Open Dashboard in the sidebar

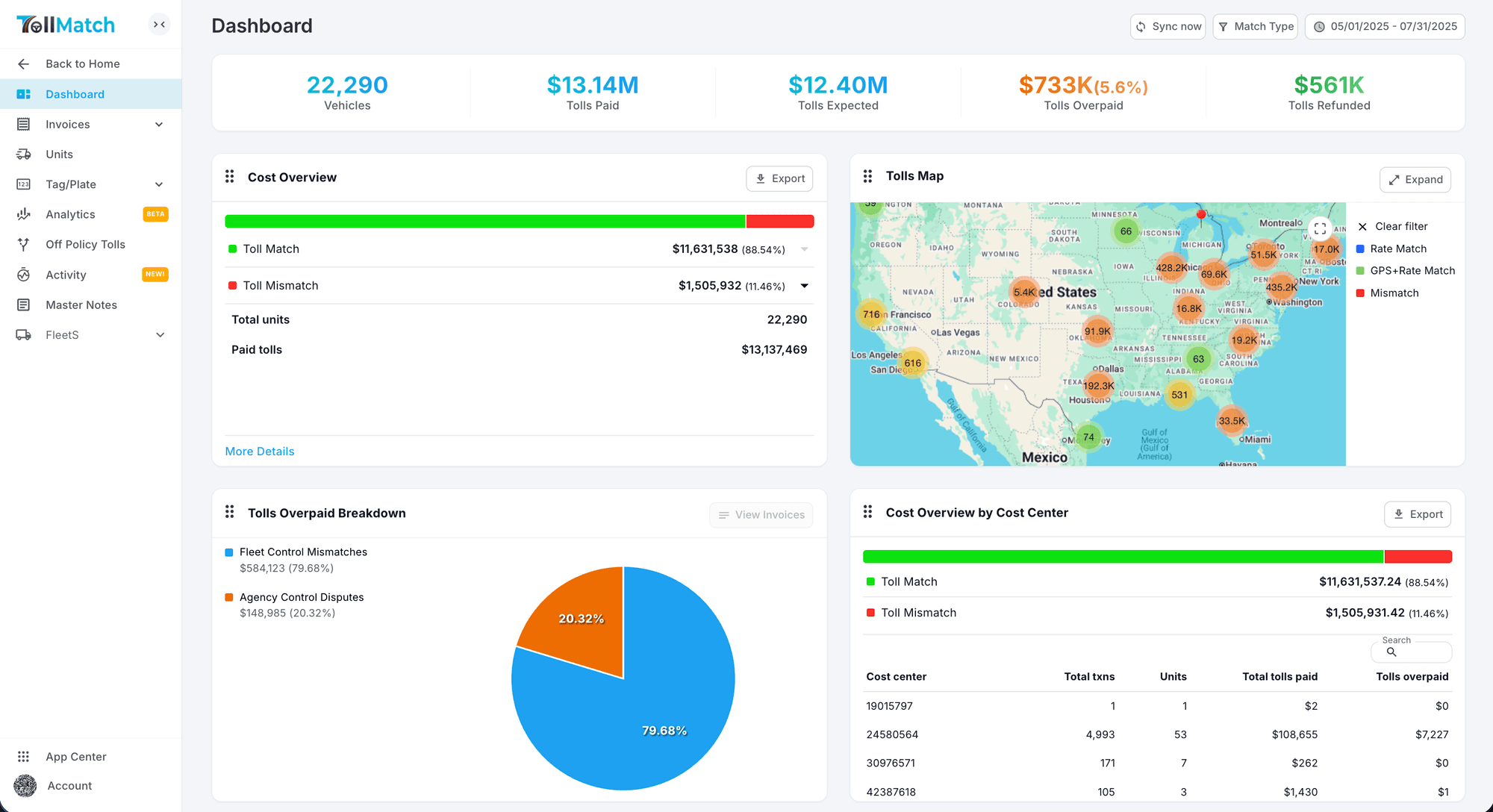coord(90,94)
